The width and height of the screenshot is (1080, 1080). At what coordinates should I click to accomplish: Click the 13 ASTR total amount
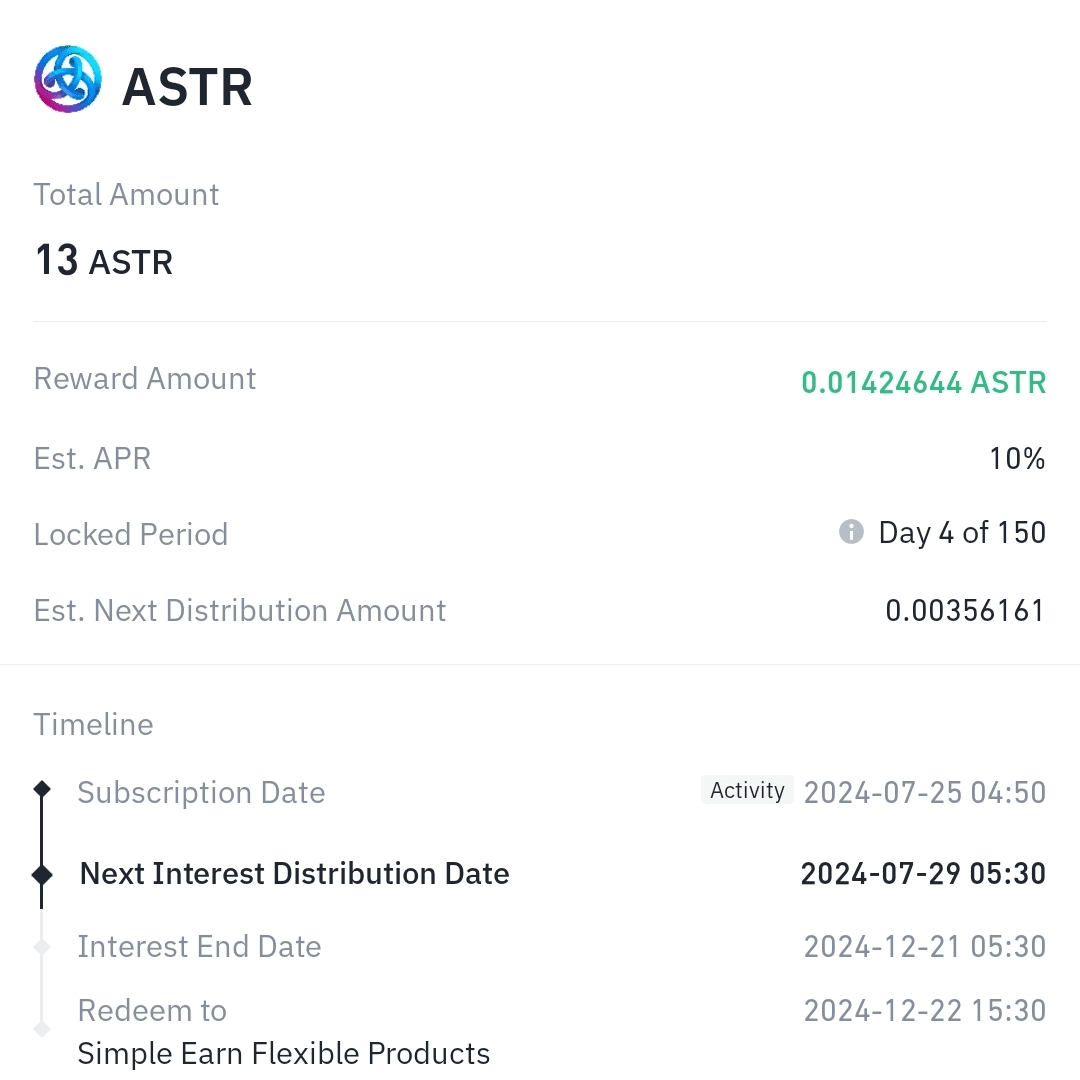[x=104, y=261]
